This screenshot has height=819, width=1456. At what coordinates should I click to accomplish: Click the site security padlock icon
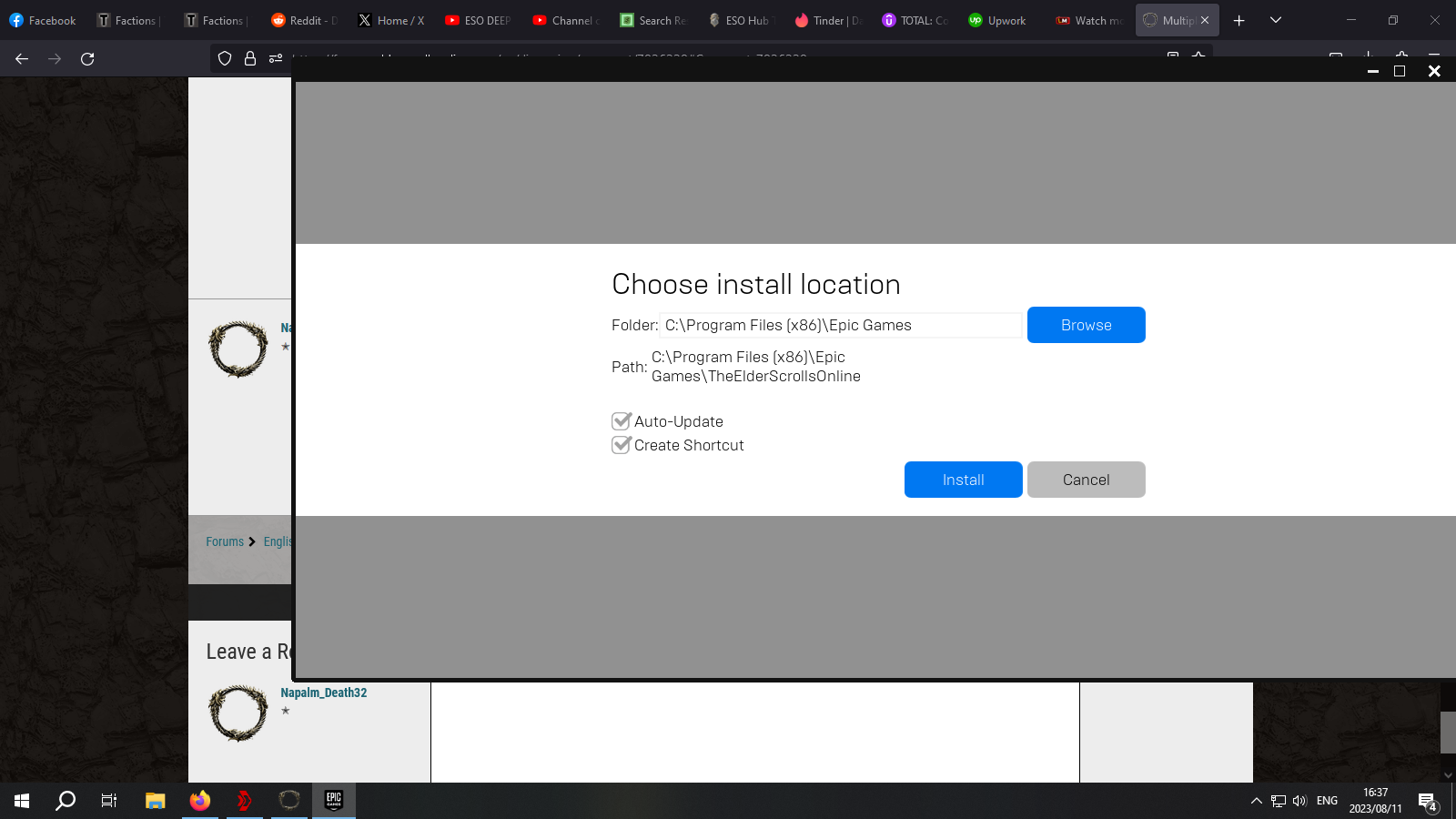pos(250,58)
